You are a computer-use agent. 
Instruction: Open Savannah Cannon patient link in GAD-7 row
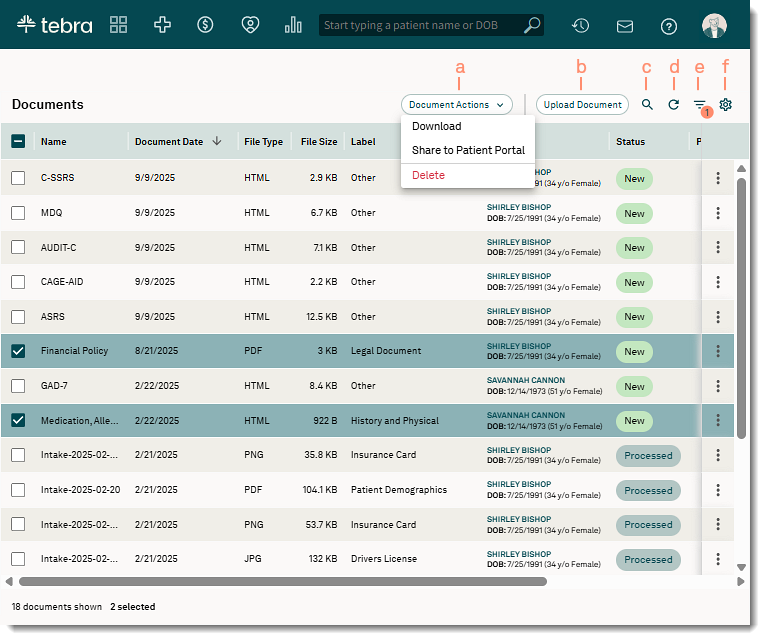pos(526,381)
